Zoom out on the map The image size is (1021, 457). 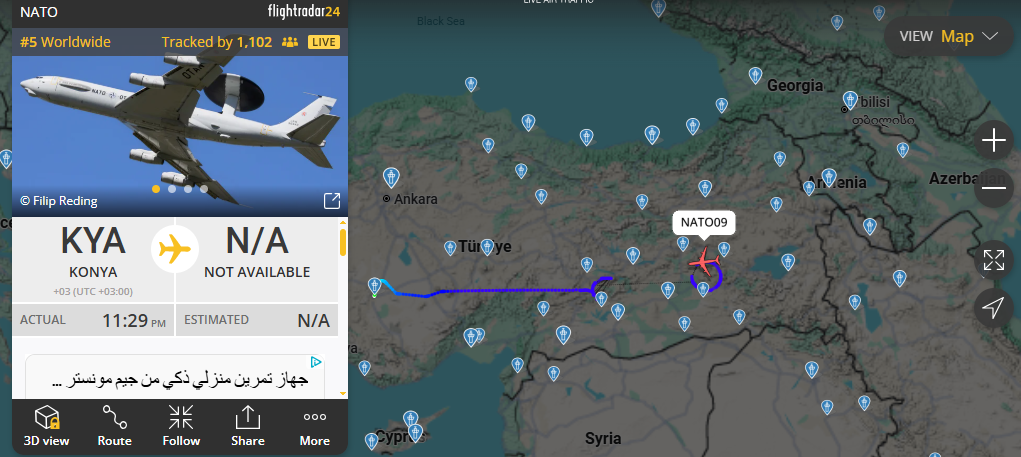(x=994, y=188)
